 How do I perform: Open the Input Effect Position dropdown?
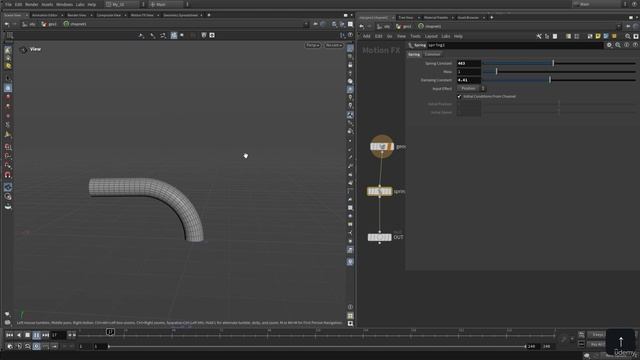tap(471, 89)
